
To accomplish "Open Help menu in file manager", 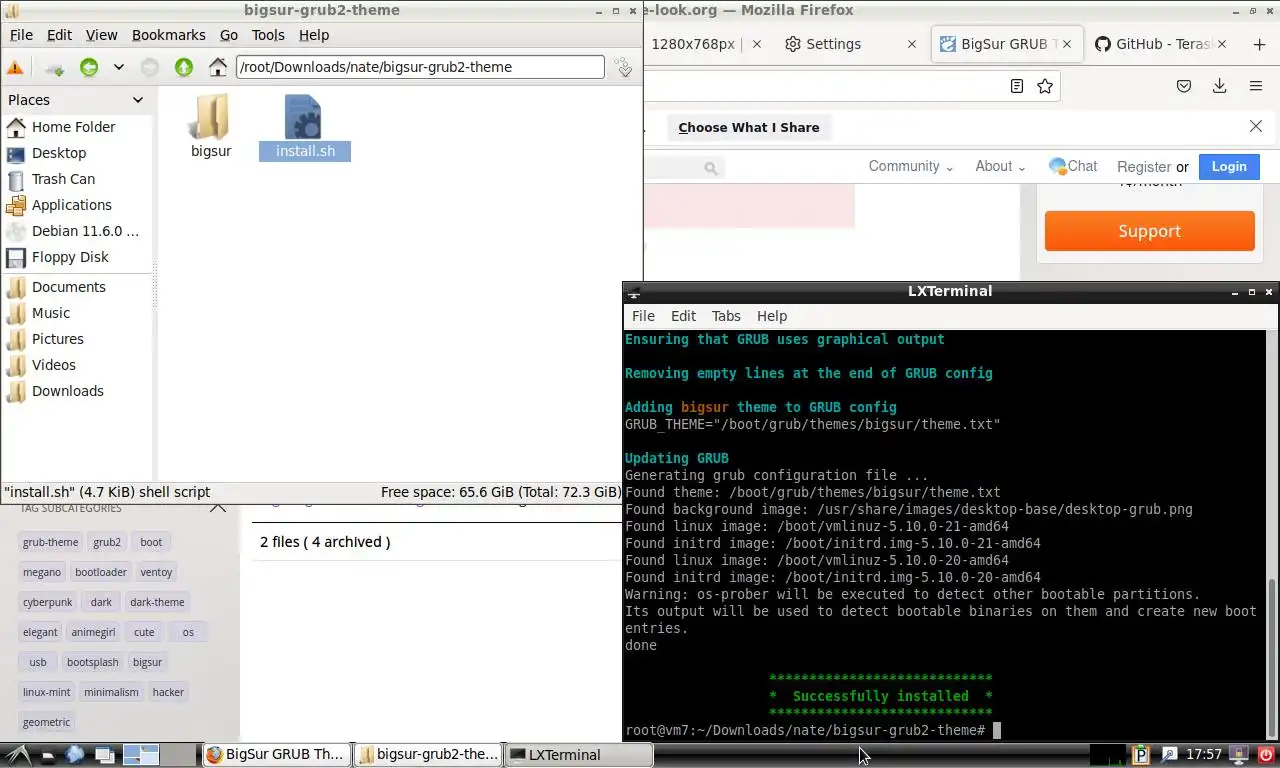I will point(313,34).
